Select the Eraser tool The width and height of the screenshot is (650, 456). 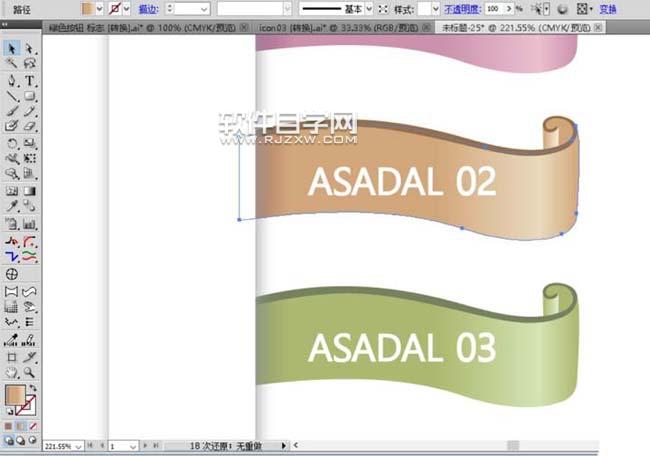(29, 126)
